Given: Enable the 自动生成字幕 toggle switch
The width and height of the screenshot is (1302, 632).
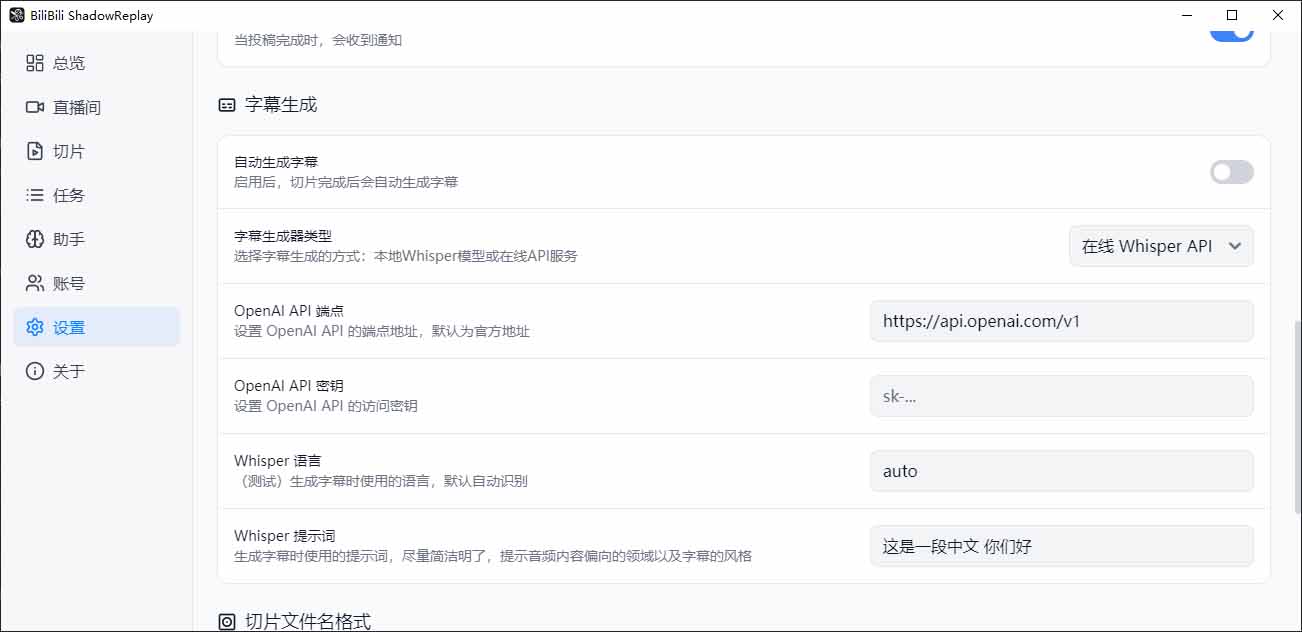Looking at the screenshot, I should tap(1231, 172).
